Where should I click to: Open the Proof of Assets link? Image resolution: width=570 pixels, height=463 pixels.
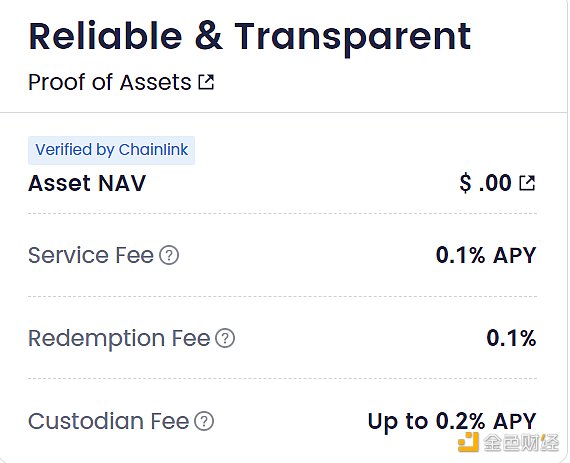click(x=110, y=82)
